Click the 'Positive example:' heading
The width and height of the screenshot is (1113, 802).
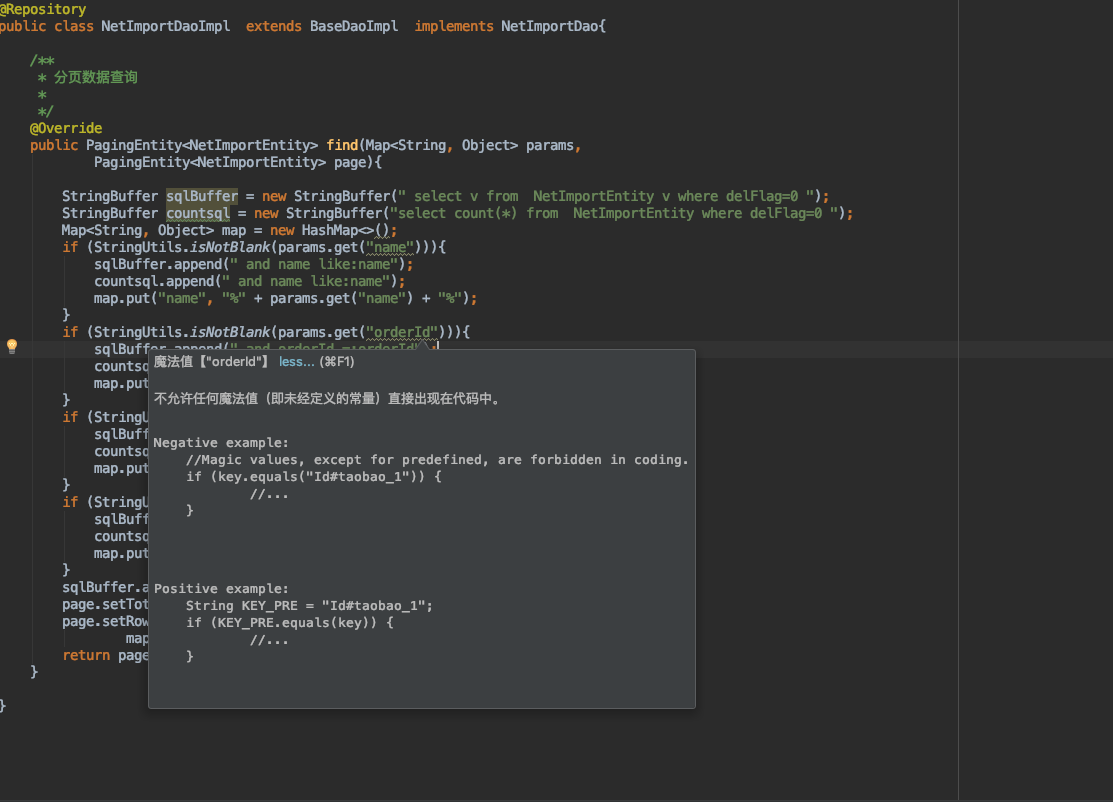pyautogui.click(x=221, y=589)
